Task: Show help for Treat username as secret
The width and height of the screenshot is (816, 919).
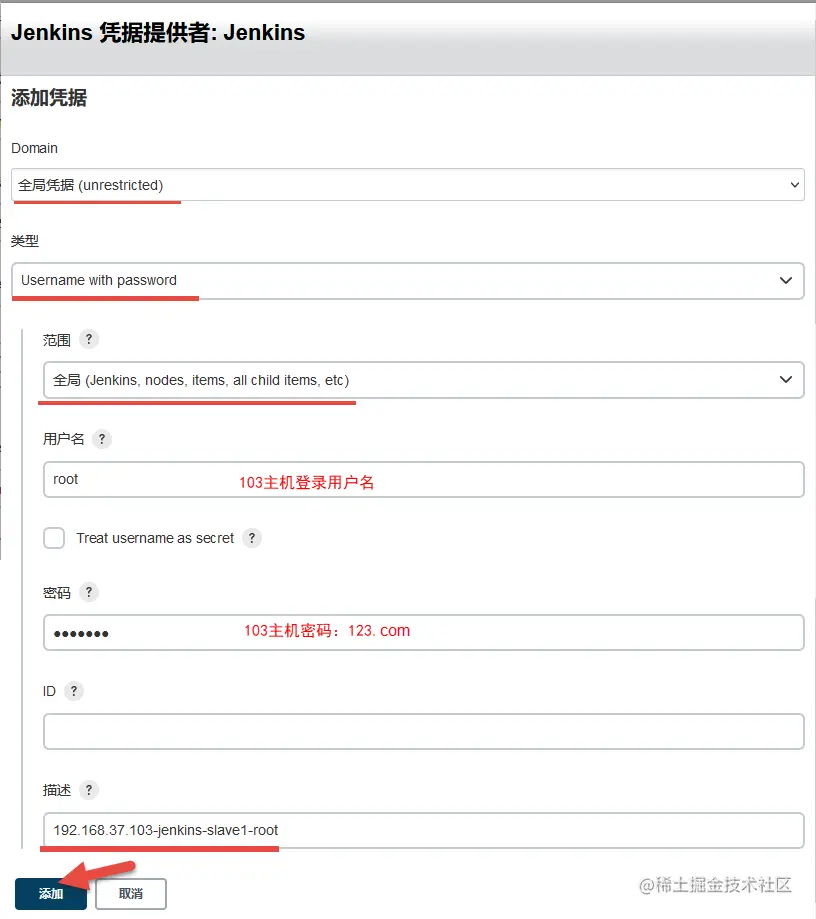Action: pos(252,538)
